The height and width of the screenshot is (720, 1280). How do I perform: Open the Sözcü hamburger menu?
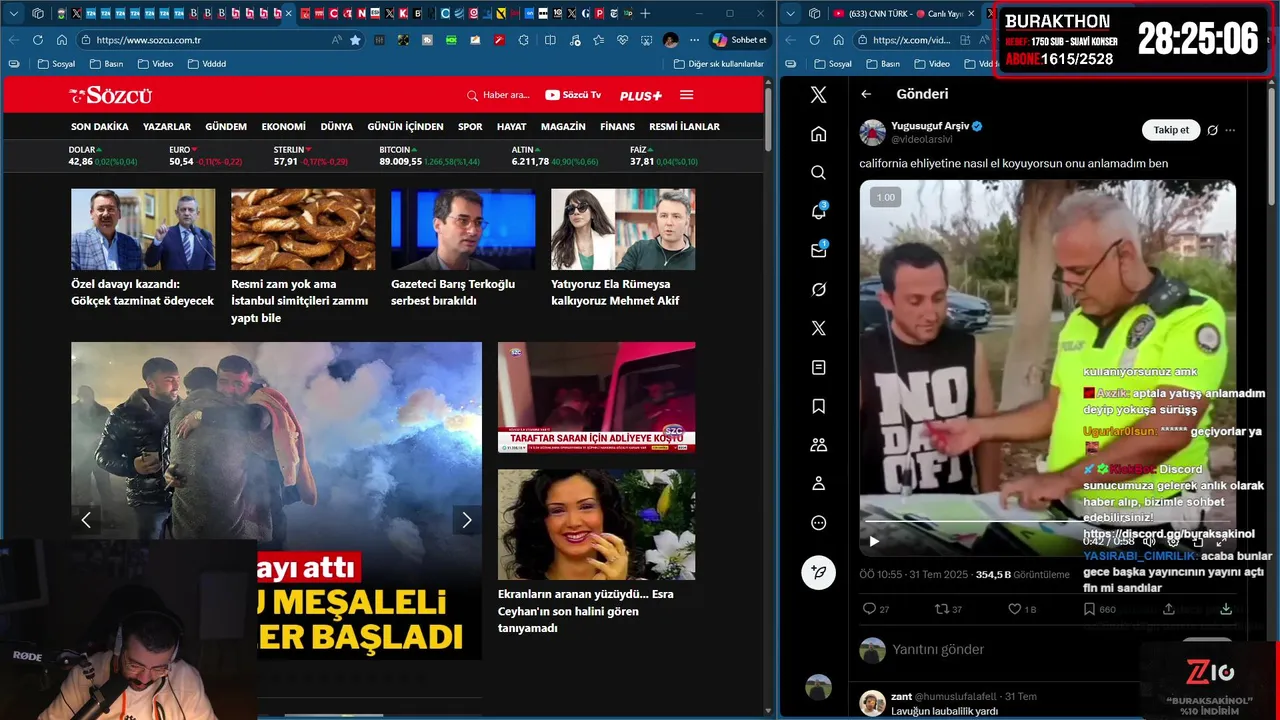pyautogui.click(x=686, y=95)
